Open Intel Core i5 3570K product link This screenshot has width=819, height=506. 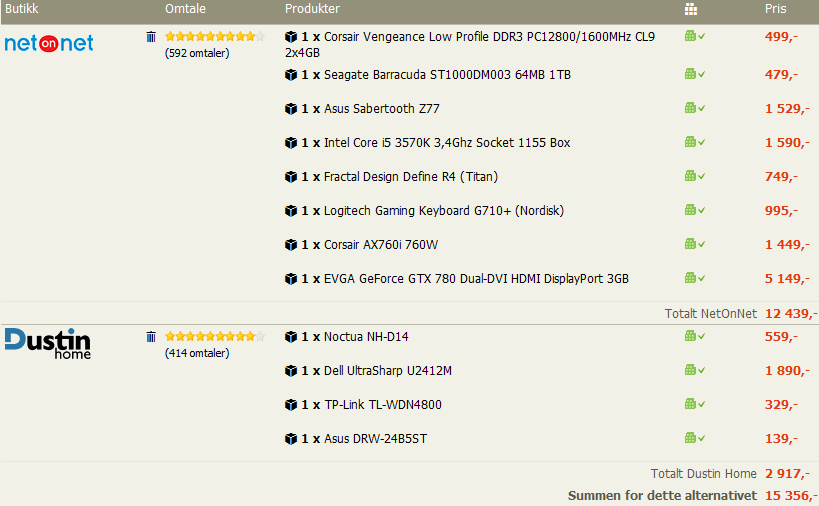point(447,143)
